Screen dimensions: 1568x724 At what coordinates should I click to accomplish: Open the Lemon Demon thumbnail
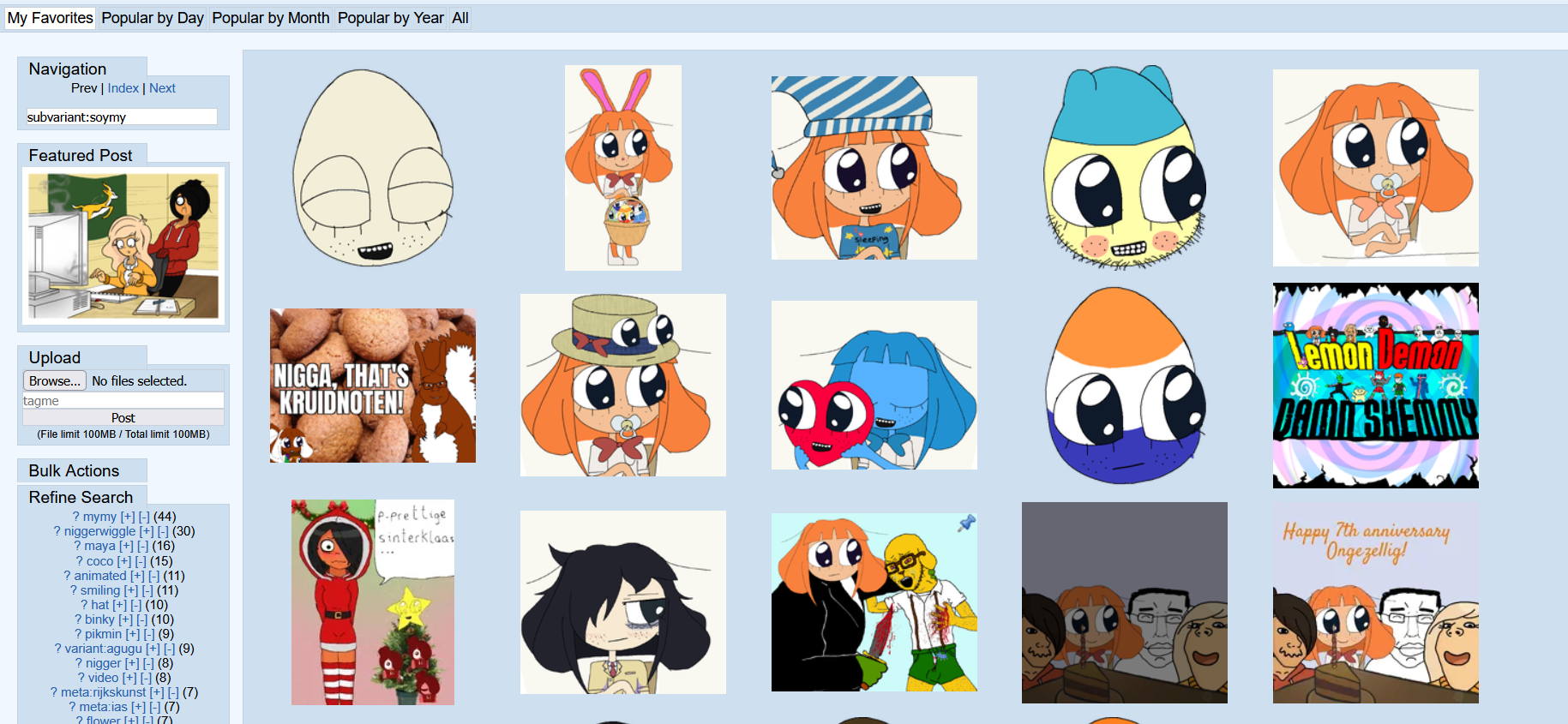[x=1375, y=386]
